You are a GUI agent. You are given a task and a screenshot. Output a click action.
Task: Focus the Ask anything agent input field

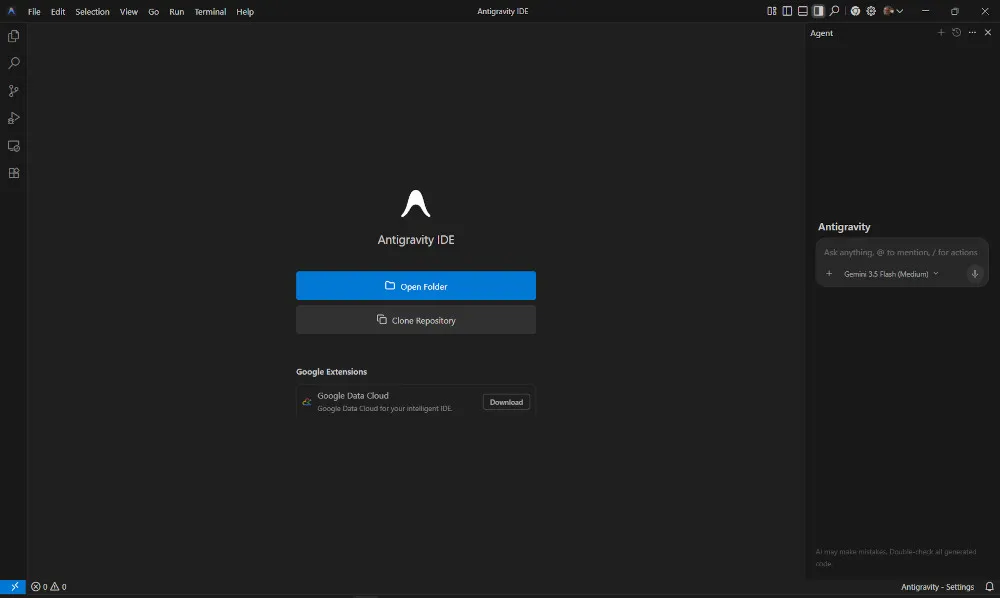pos(901,252)
